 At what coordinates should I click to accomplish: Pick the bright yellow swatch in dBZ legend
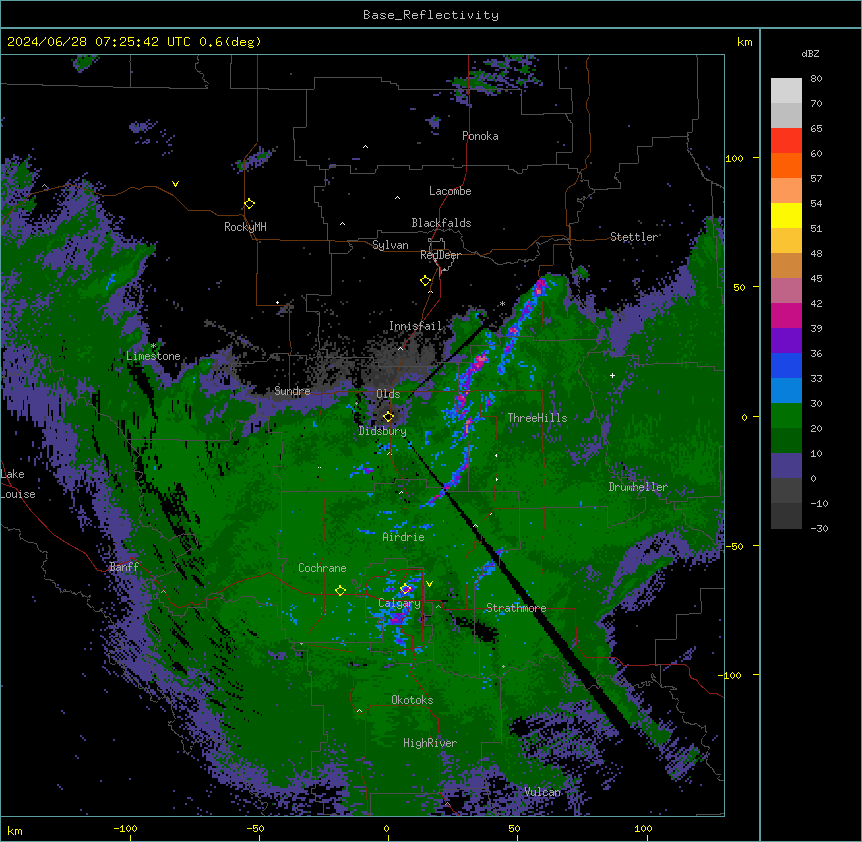tap(786, 215)
